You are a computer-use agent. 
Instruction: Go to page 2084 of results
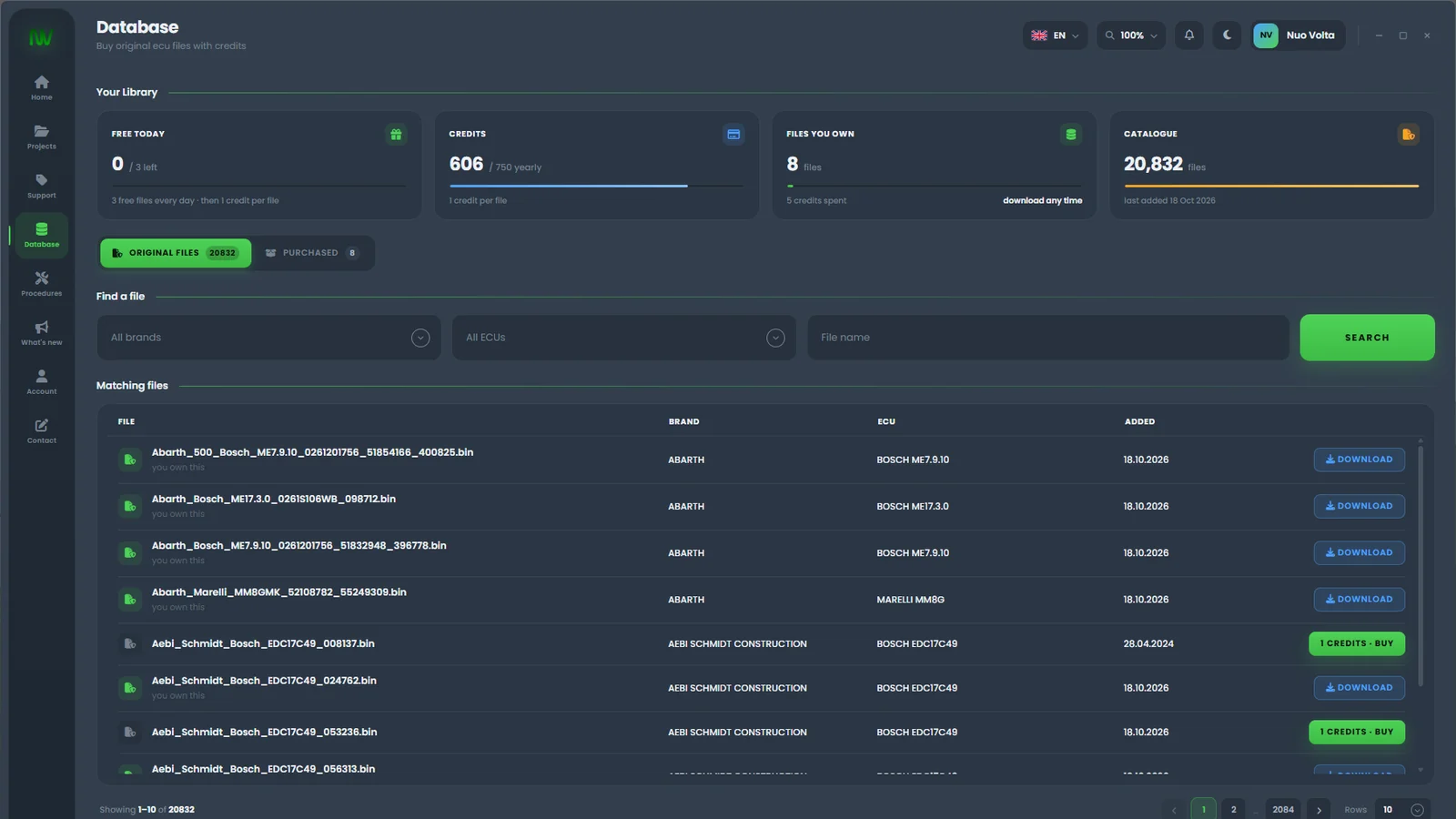1283,810
